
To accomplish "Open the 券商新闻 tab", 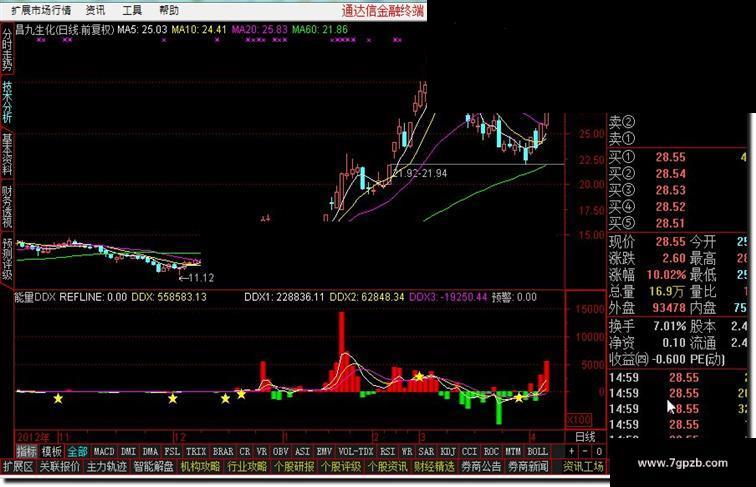I will [527, 467].
